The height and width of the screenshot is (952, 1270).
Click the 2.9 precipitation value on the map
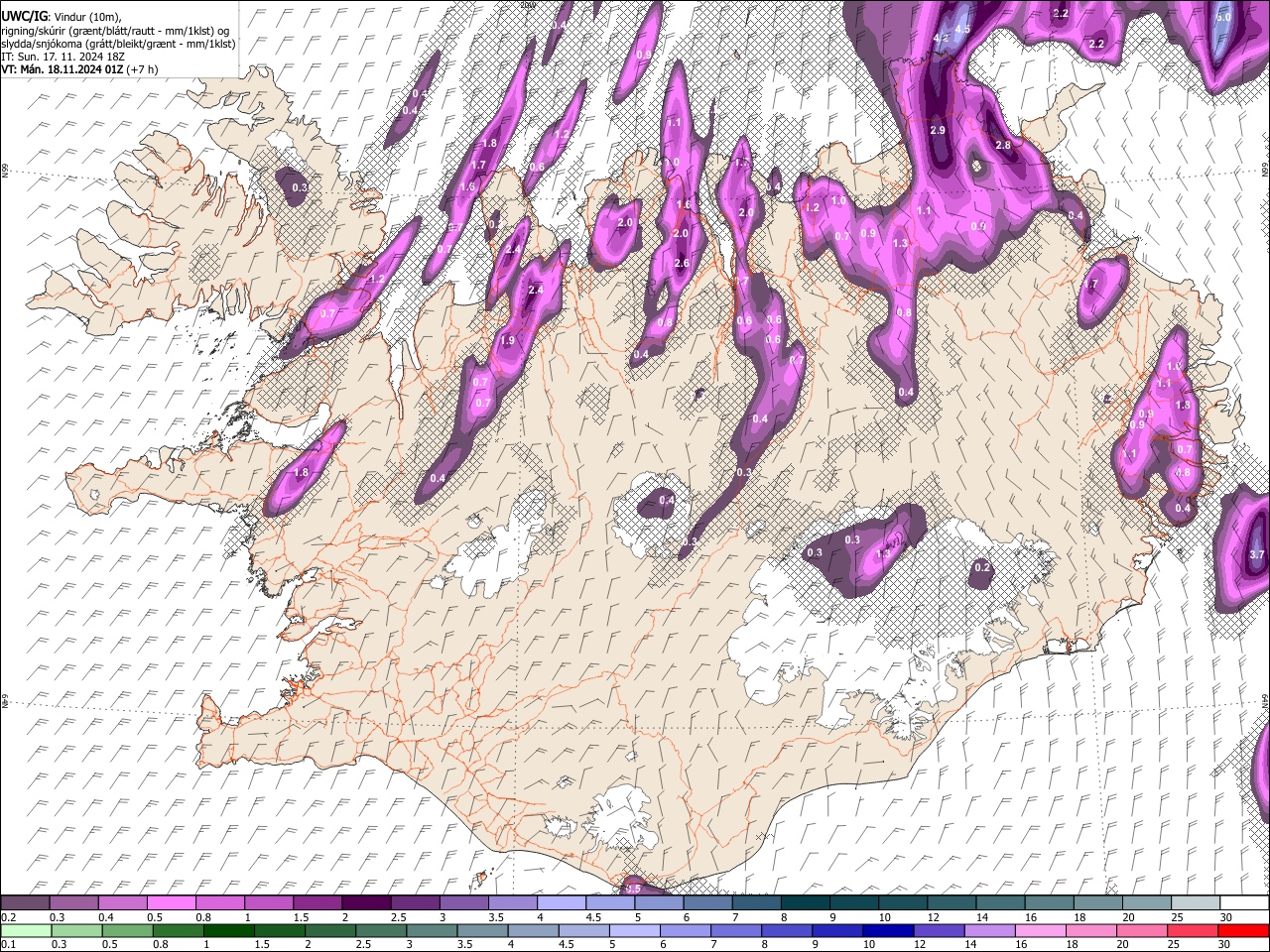[938, 131]
